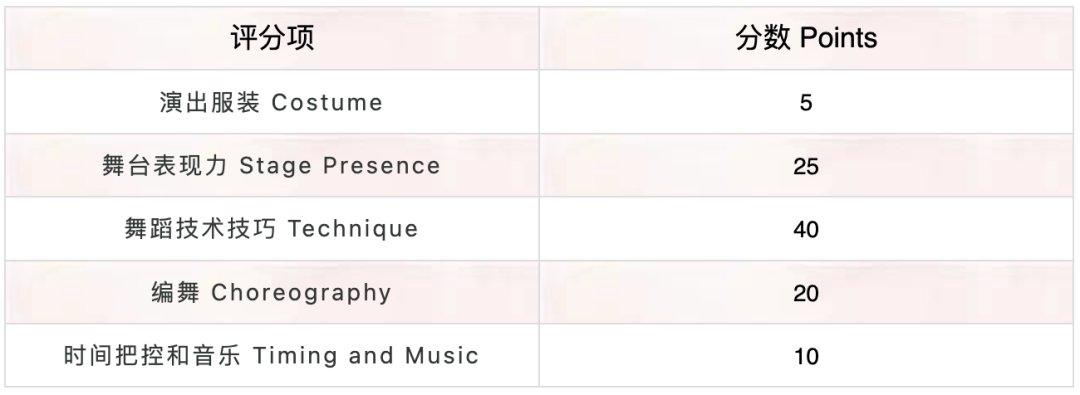Click the Chinese text 时间把控和音乐
Viewport: 1080px width, 395px height.
[152, 356]
